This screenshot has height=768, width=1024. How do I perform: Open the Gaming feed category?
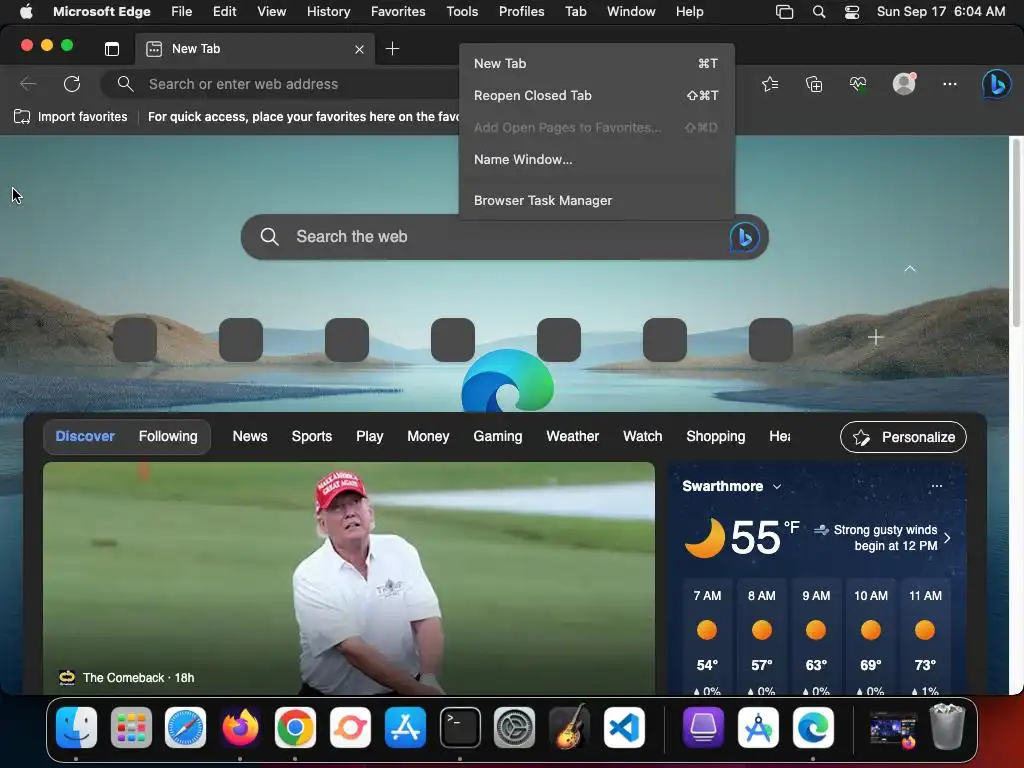(498, 436)
